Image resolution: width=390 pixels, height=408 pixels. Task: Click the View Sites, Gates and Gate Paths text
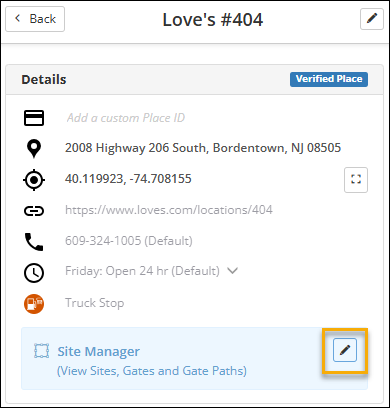tap(152, 371)
